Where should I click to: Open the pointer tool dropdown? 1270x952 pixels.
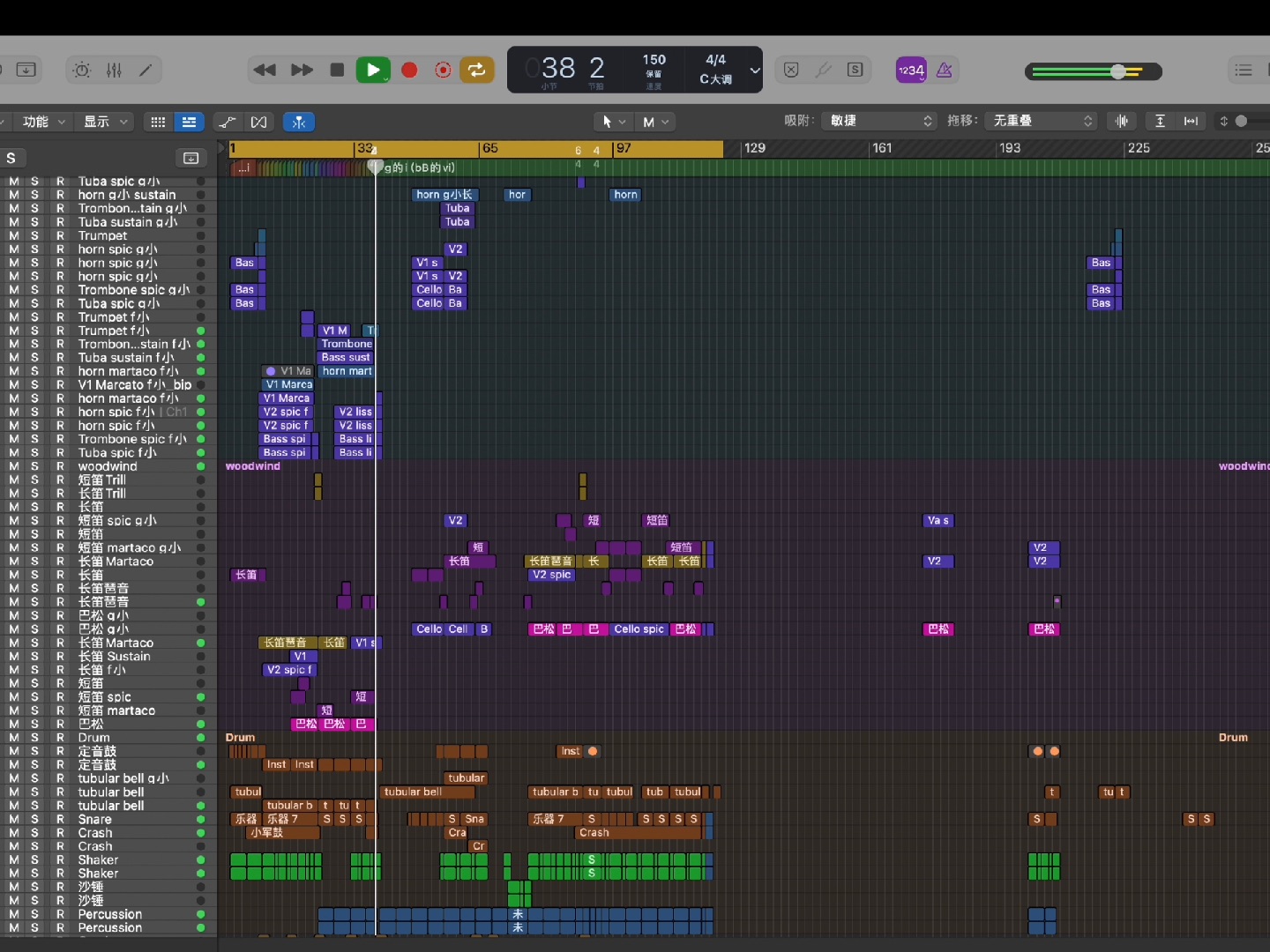tap(614, 122)
